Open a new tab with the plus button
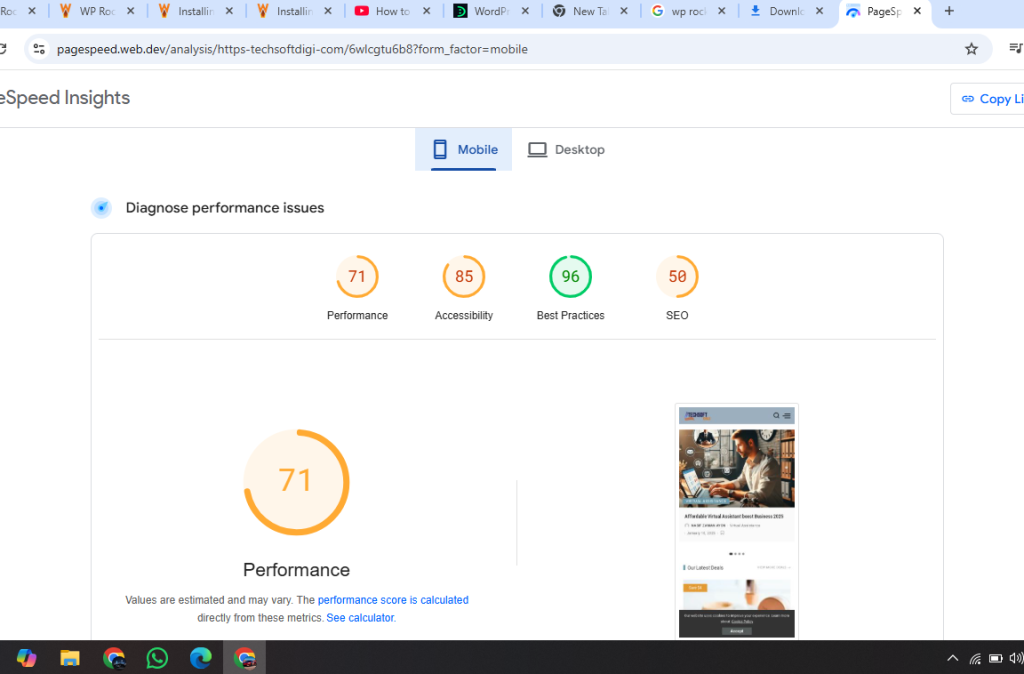Viewport: 1024px width, 674px height. [949, 11]
